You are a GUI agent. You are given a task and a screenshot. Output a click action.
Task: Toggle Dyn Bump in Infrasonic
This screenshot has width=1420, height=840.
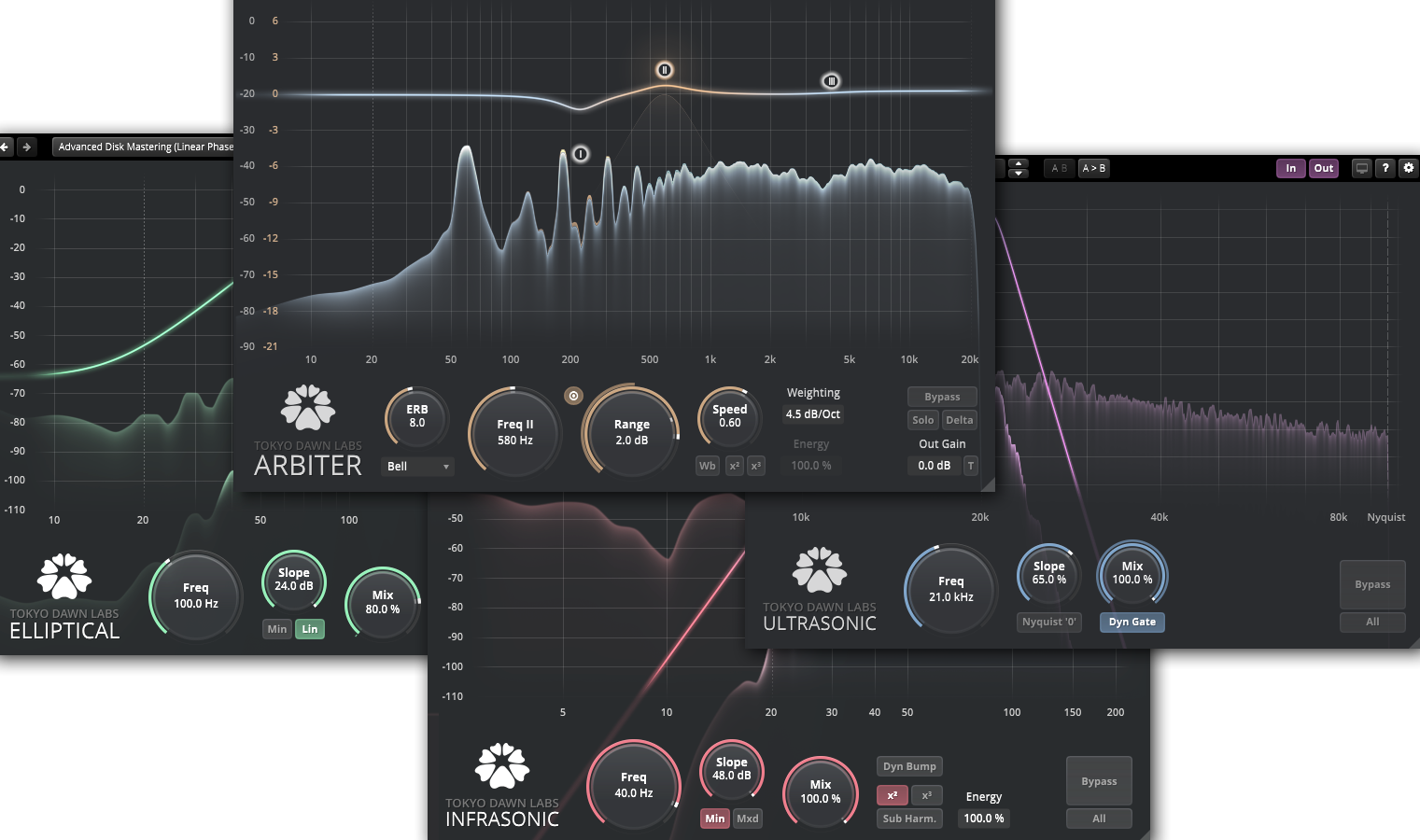[x=909, y=766]
